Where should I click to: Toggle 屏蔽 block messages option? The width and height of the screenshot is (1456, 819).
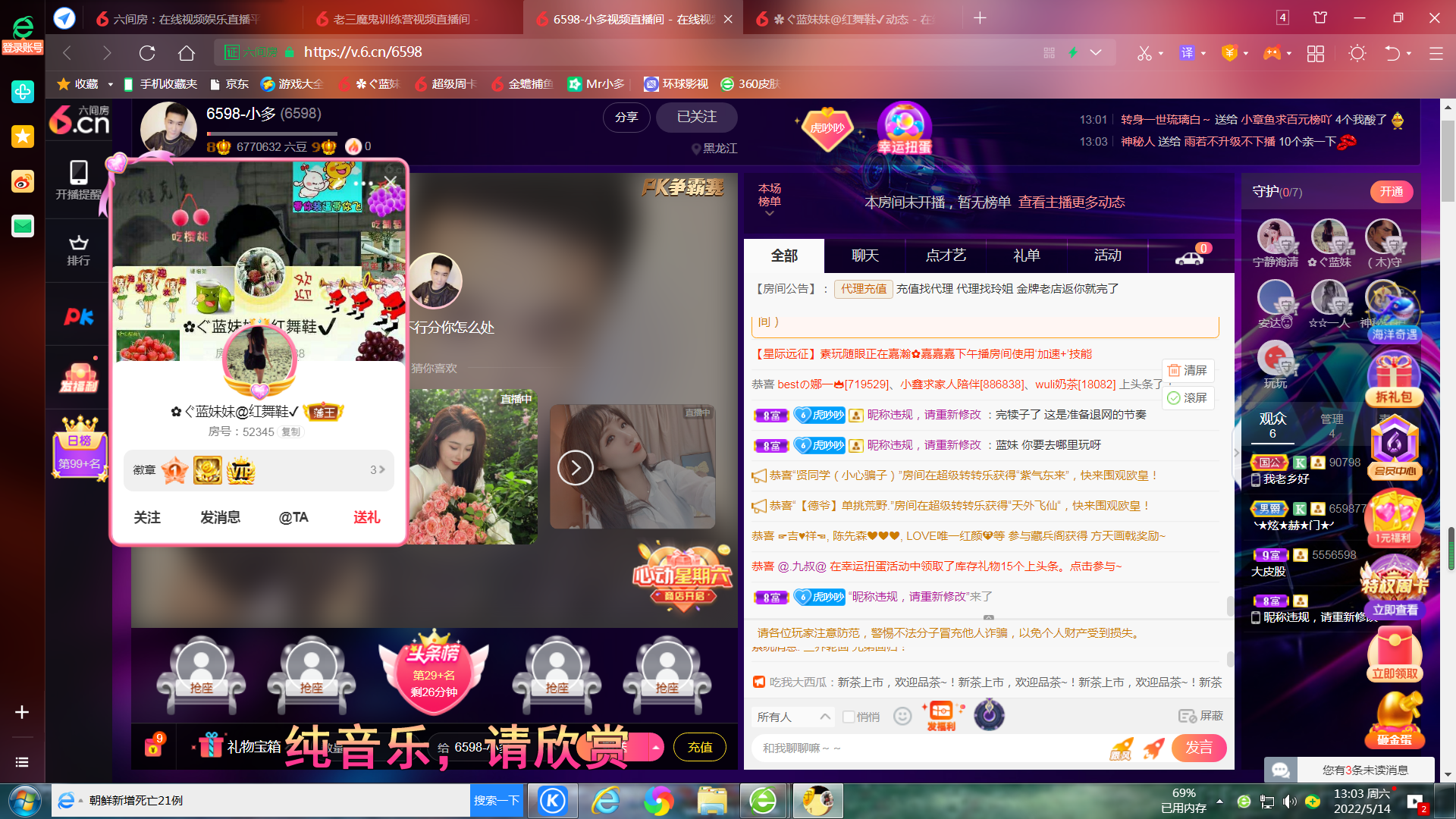pos(1200,716)
